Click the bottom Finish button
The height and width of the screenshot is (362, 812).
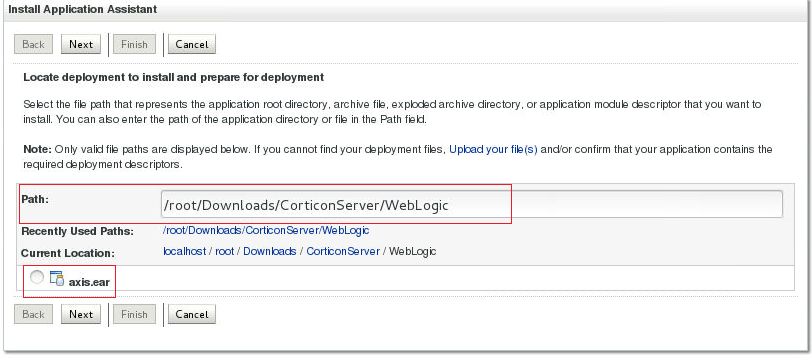pos(134,314)
